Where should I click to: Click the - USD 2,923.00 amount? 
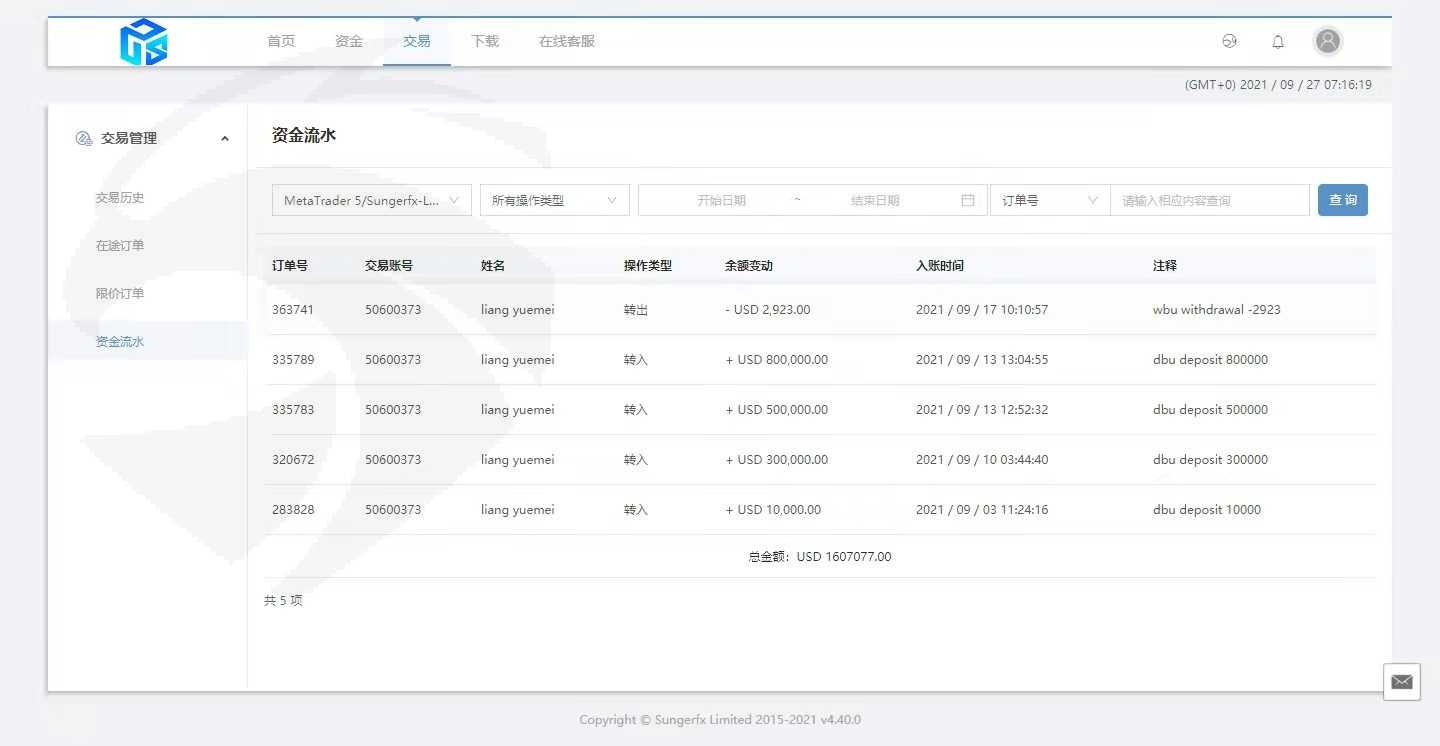(768, 310)
